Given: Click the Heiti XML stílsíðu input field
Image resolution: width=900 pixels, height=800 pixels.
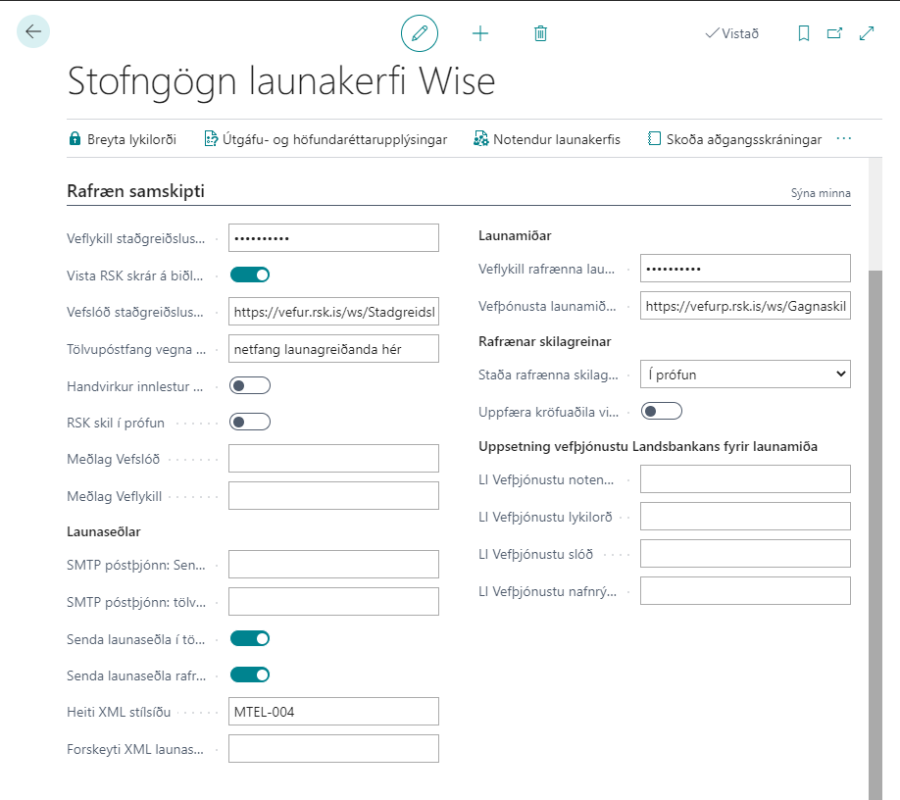Looking at the screenshot, I should click(x=333, y=711).
